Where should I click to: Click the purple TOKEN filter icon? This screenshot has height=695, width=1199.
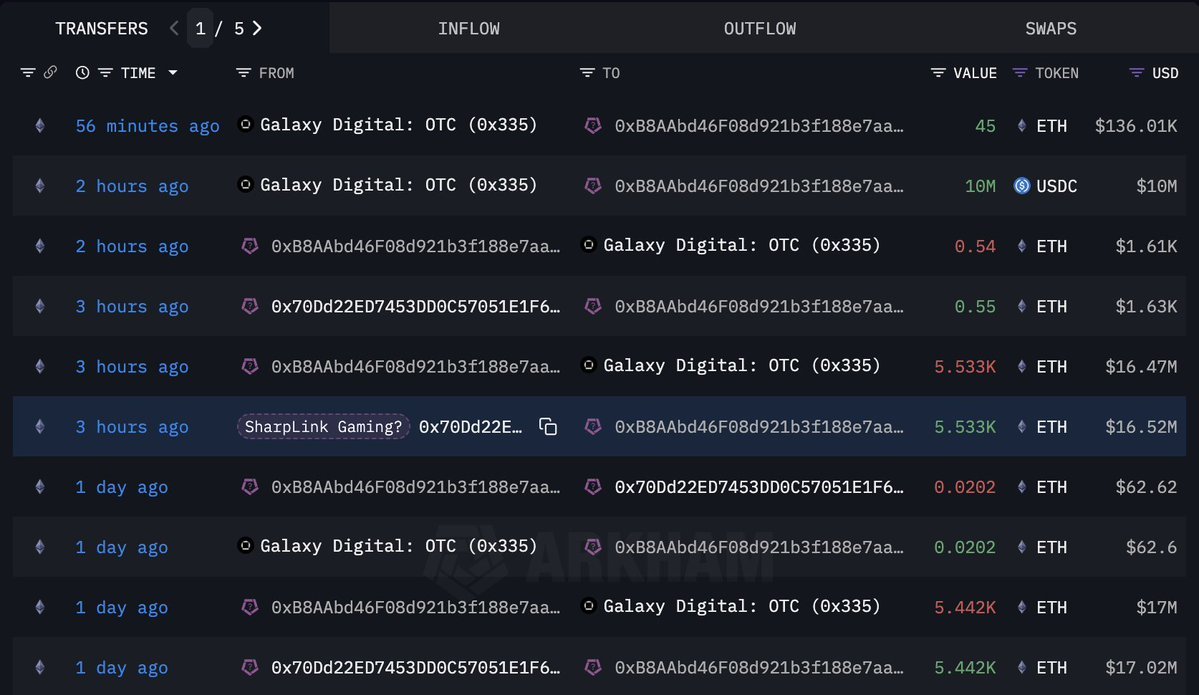1021,72
